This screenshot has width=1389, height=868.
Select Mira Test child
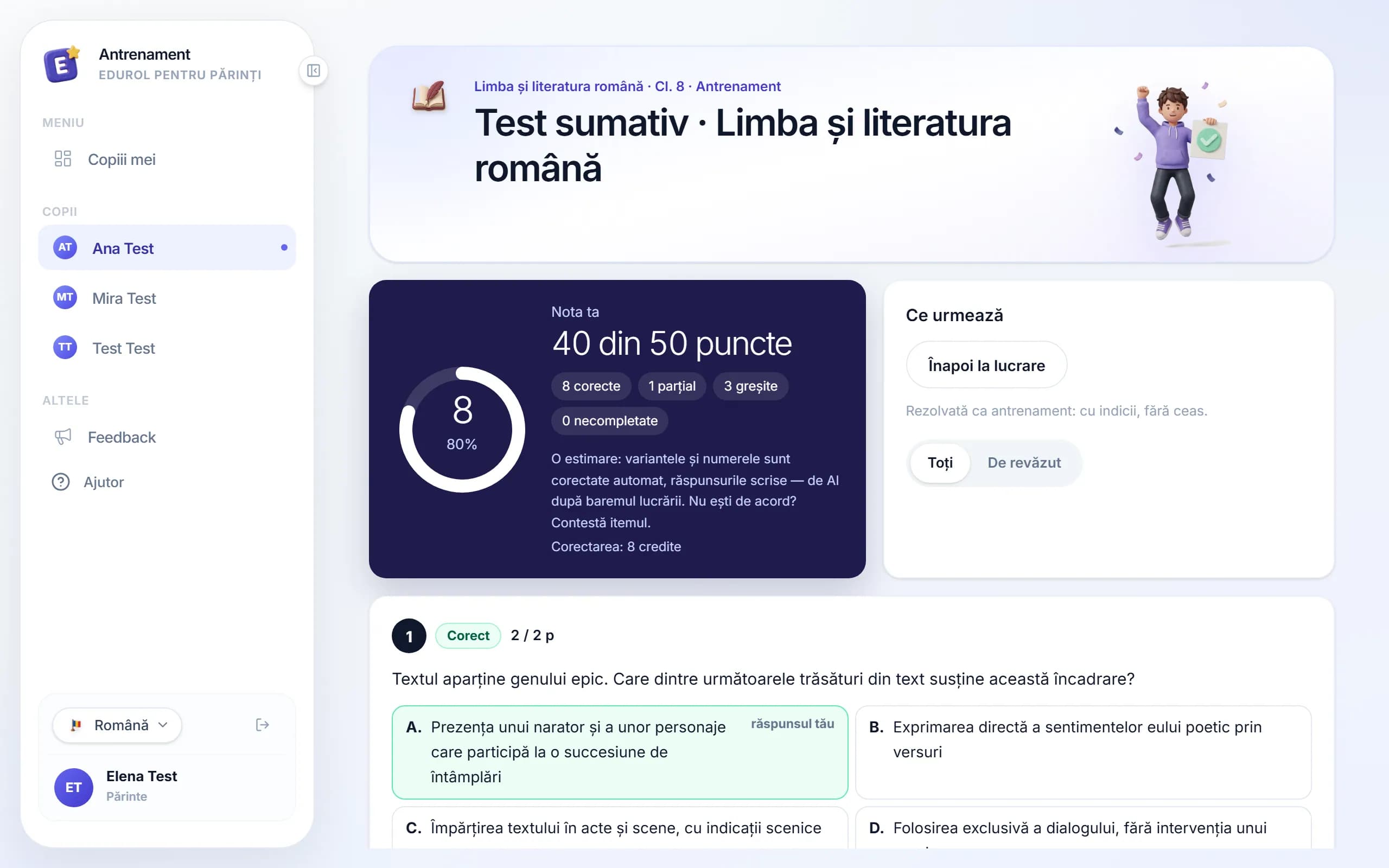(x=167, y=298)
